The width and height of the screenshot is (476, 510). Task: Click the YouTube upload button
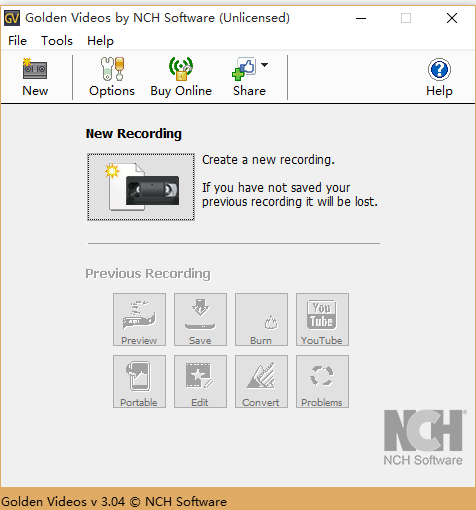point(322,320)
